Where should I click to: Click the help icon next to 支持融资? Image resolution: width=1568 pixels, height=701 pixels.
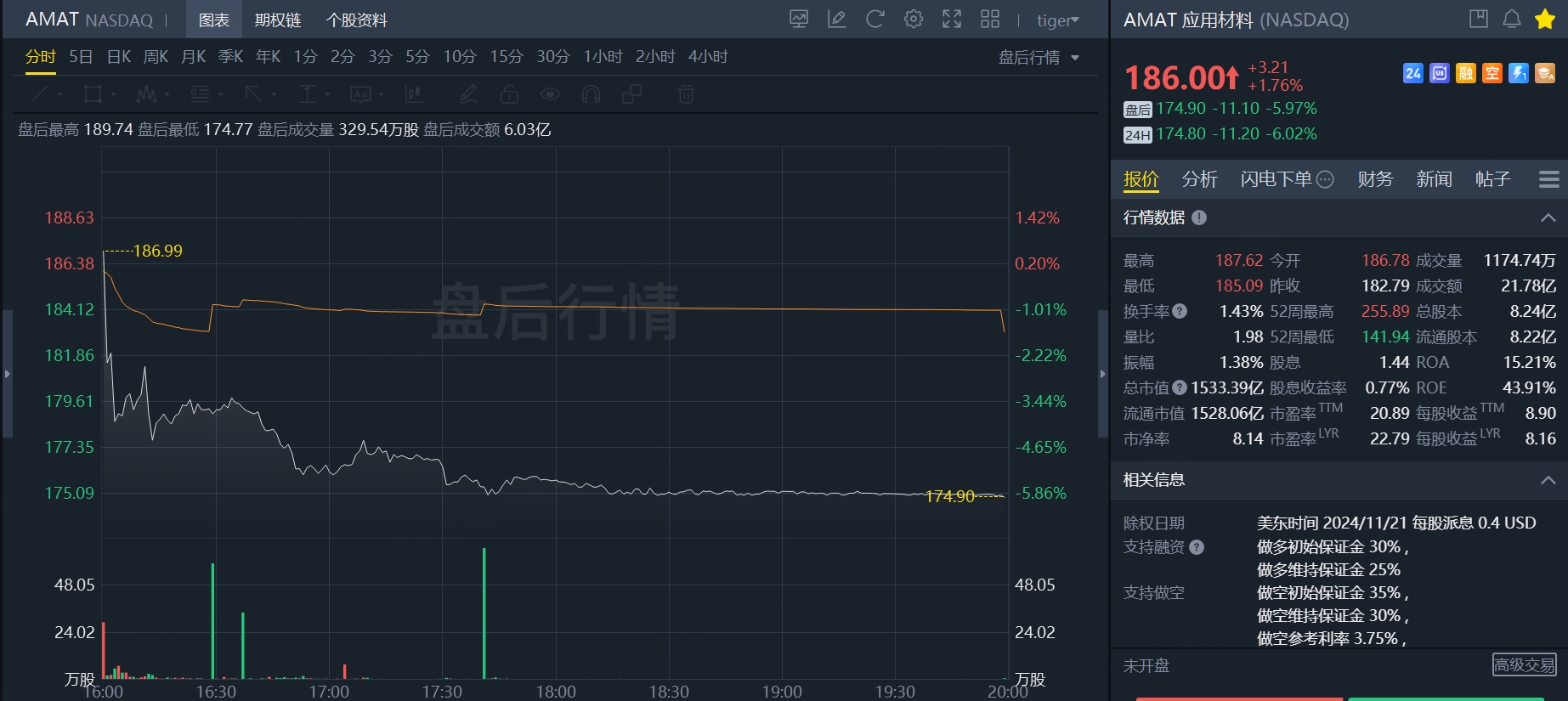pyautogui.click(x=1197, y=547)
